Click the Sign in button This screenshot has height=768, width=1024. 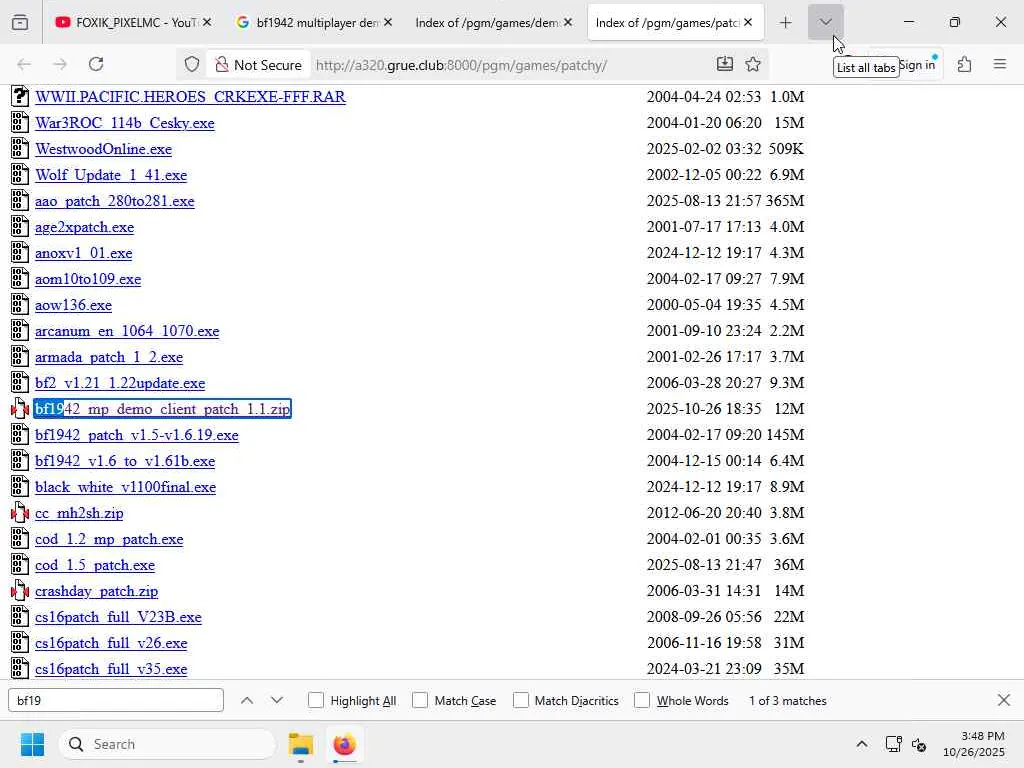pyautogui.click(x=918, y=65)
